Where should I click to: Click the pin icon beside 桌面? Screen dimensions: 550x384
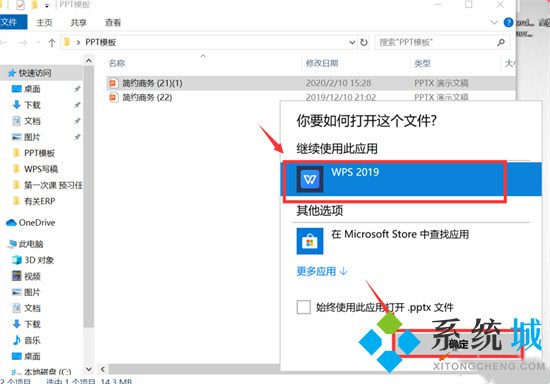(x=77, y=89)
